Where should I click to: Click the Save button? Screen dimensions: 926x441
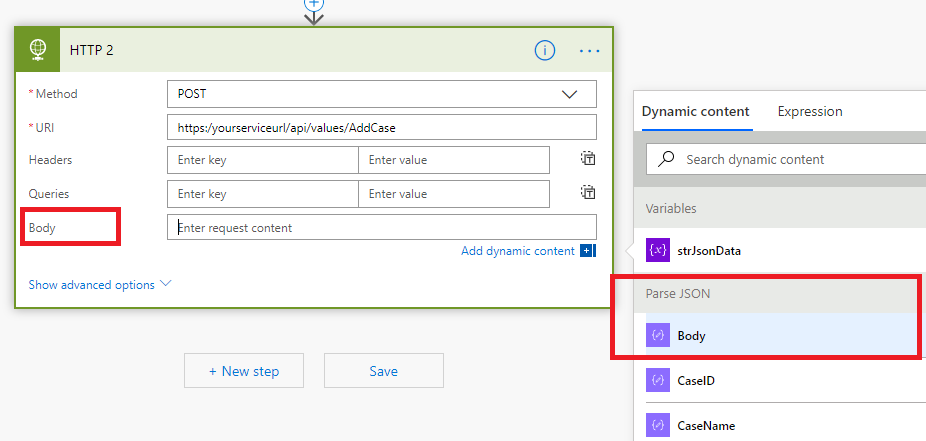tap(383, 371)
